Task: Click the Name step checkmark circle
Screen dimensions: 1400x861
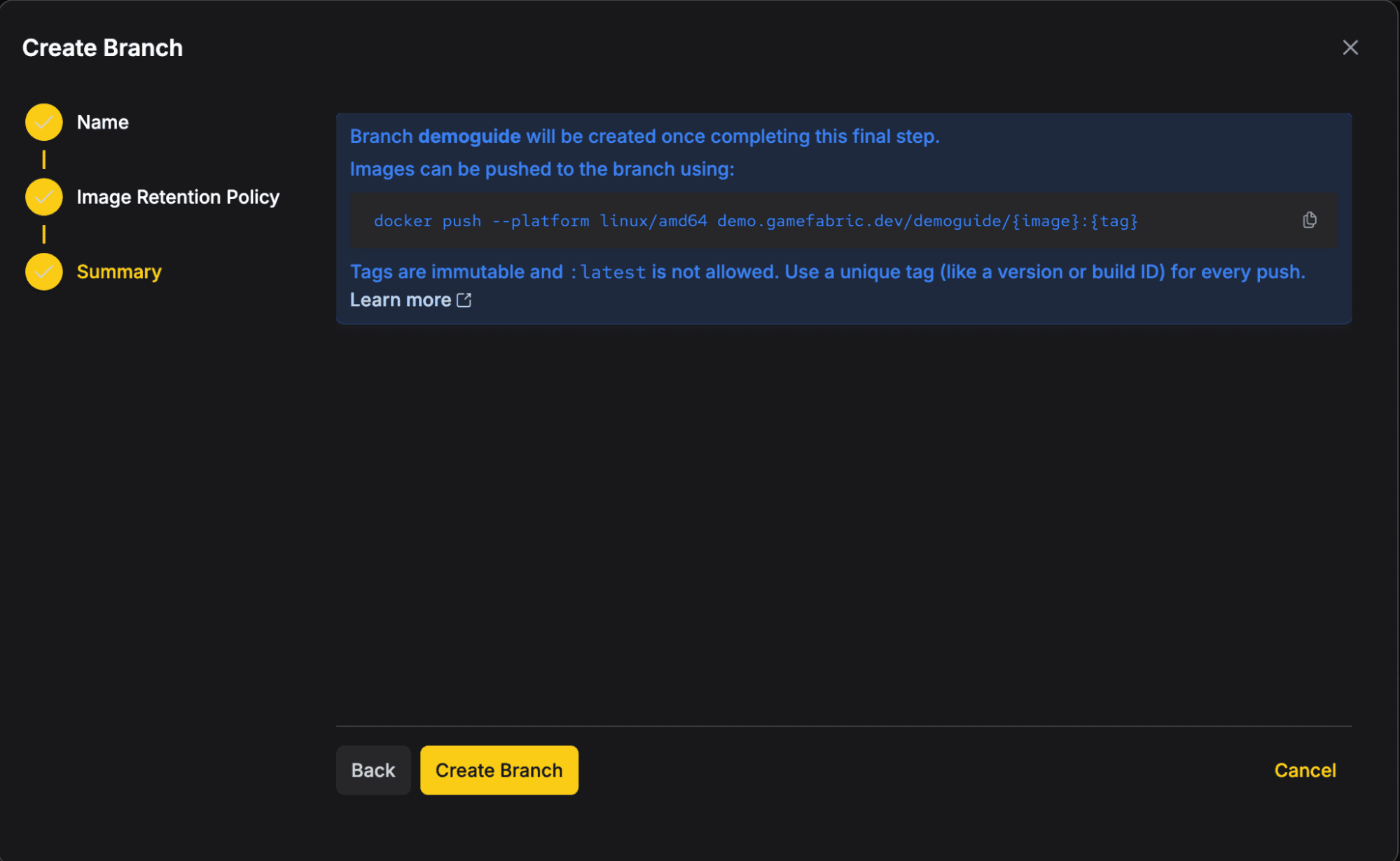Action: click(43, 122)
